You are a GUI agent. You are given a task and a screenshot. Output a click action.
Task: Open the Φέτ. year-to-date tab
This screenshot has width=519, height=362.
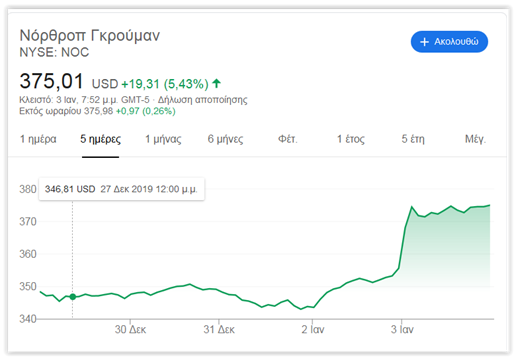coord(288,139)
